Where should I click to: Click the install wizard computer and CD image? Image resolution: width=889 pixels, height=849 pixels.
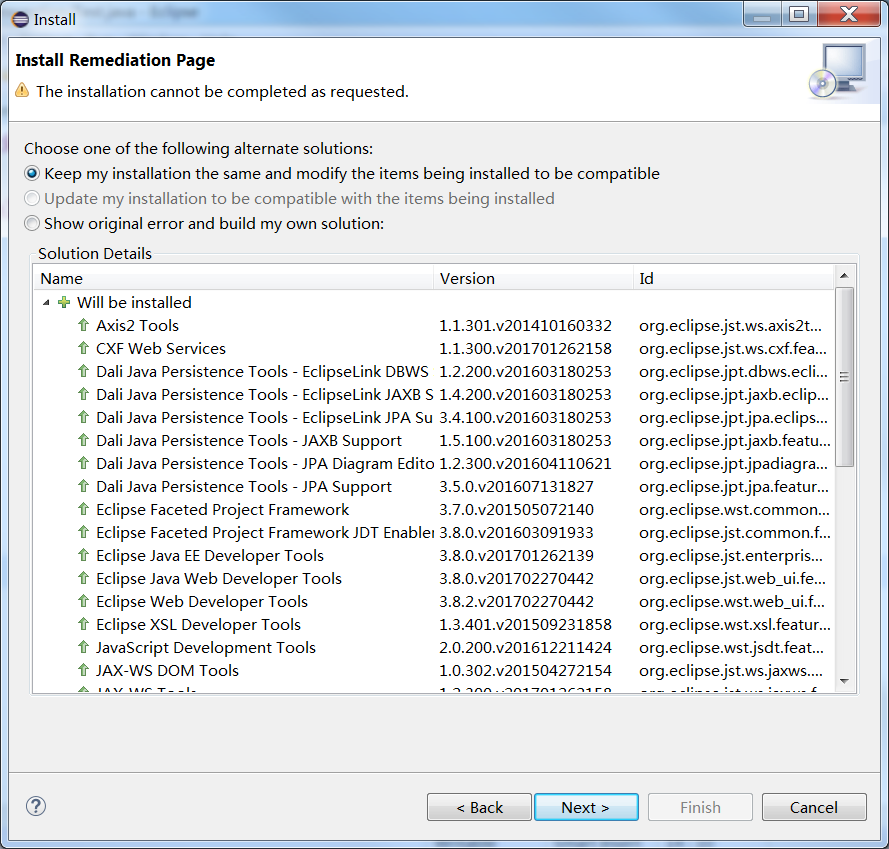pyautogui.click(x=837, y=72)
